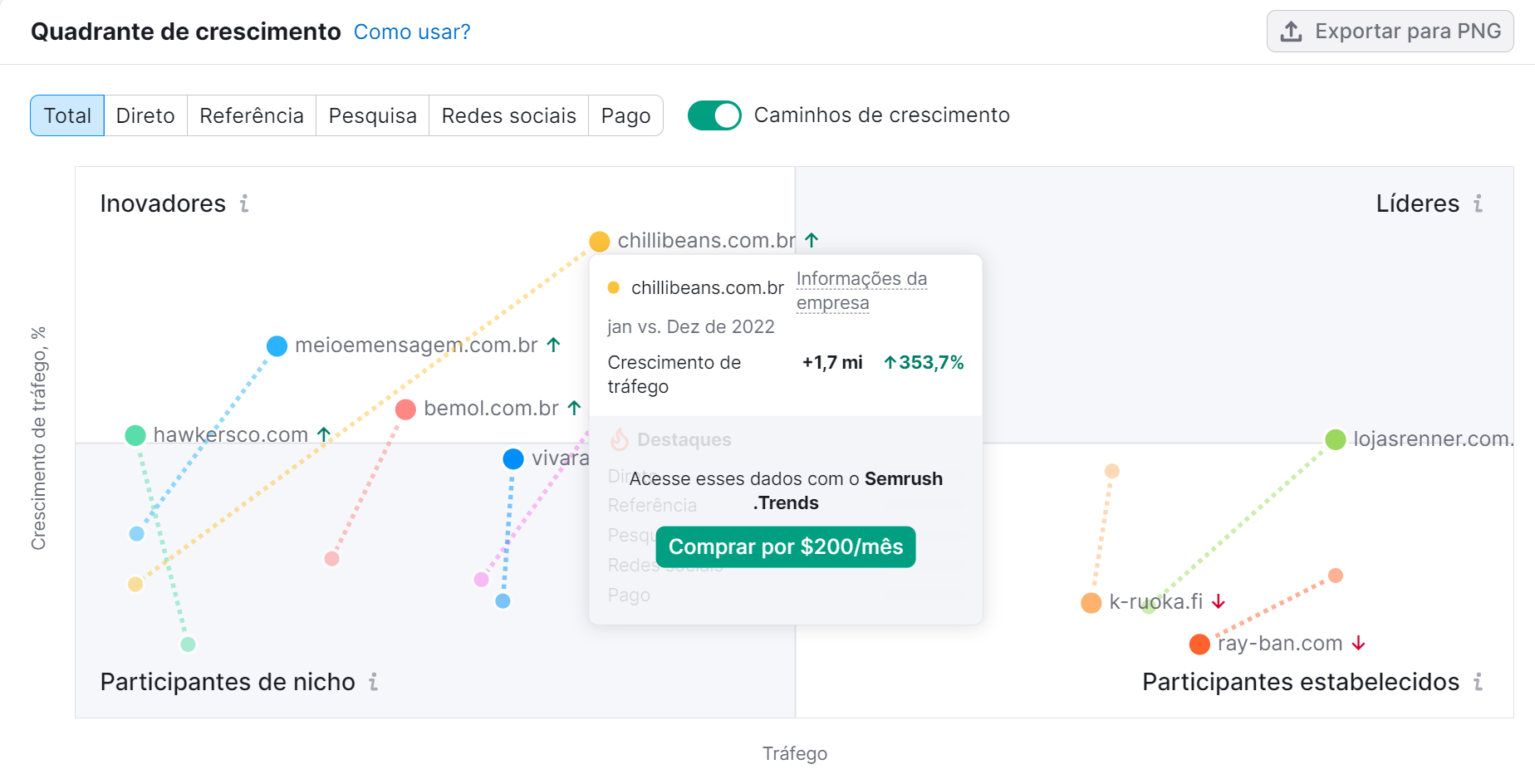The width and height of the screenshot is (1535, 784).
Task: Click the red down arrow beside ray-ban.com
Action: tap(1359, 642)
